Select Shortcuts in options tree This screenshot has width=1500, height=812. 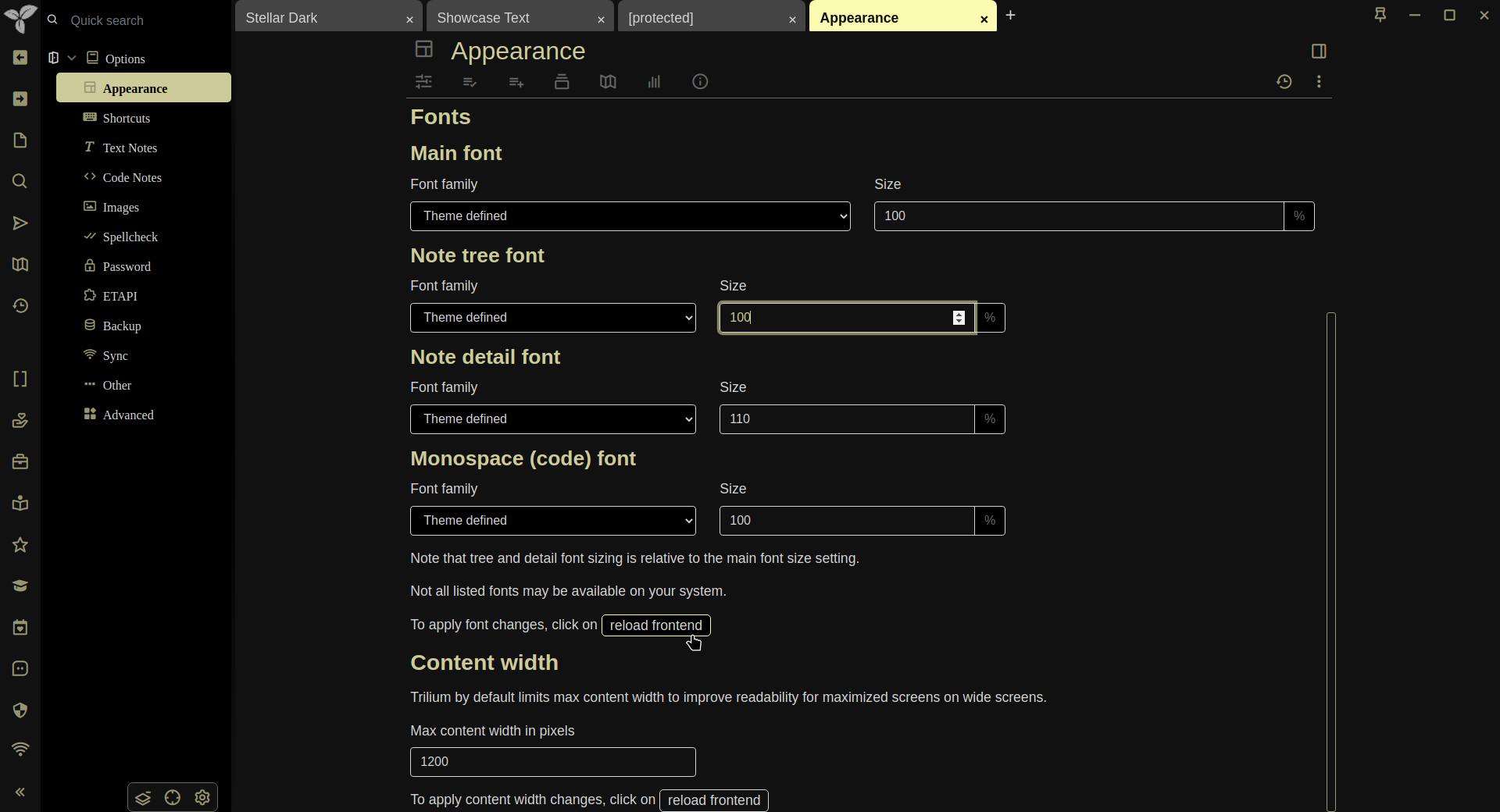pyautogui.click(x=127, y=118)
